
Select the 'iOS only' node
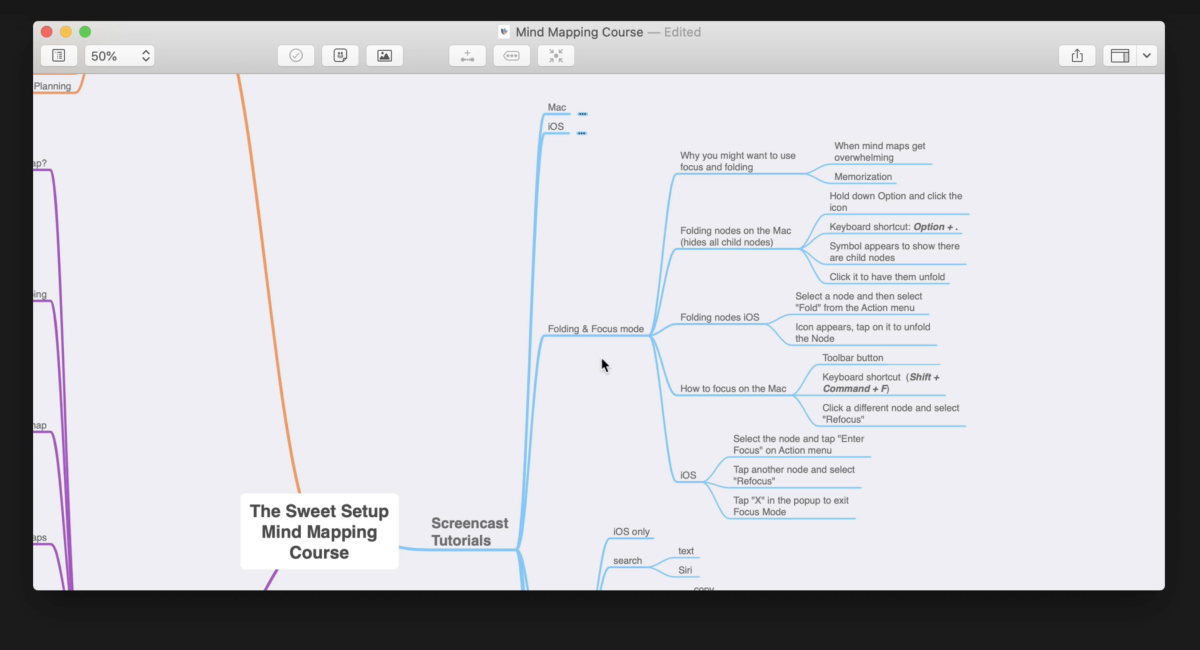click(x=631, y=532)
